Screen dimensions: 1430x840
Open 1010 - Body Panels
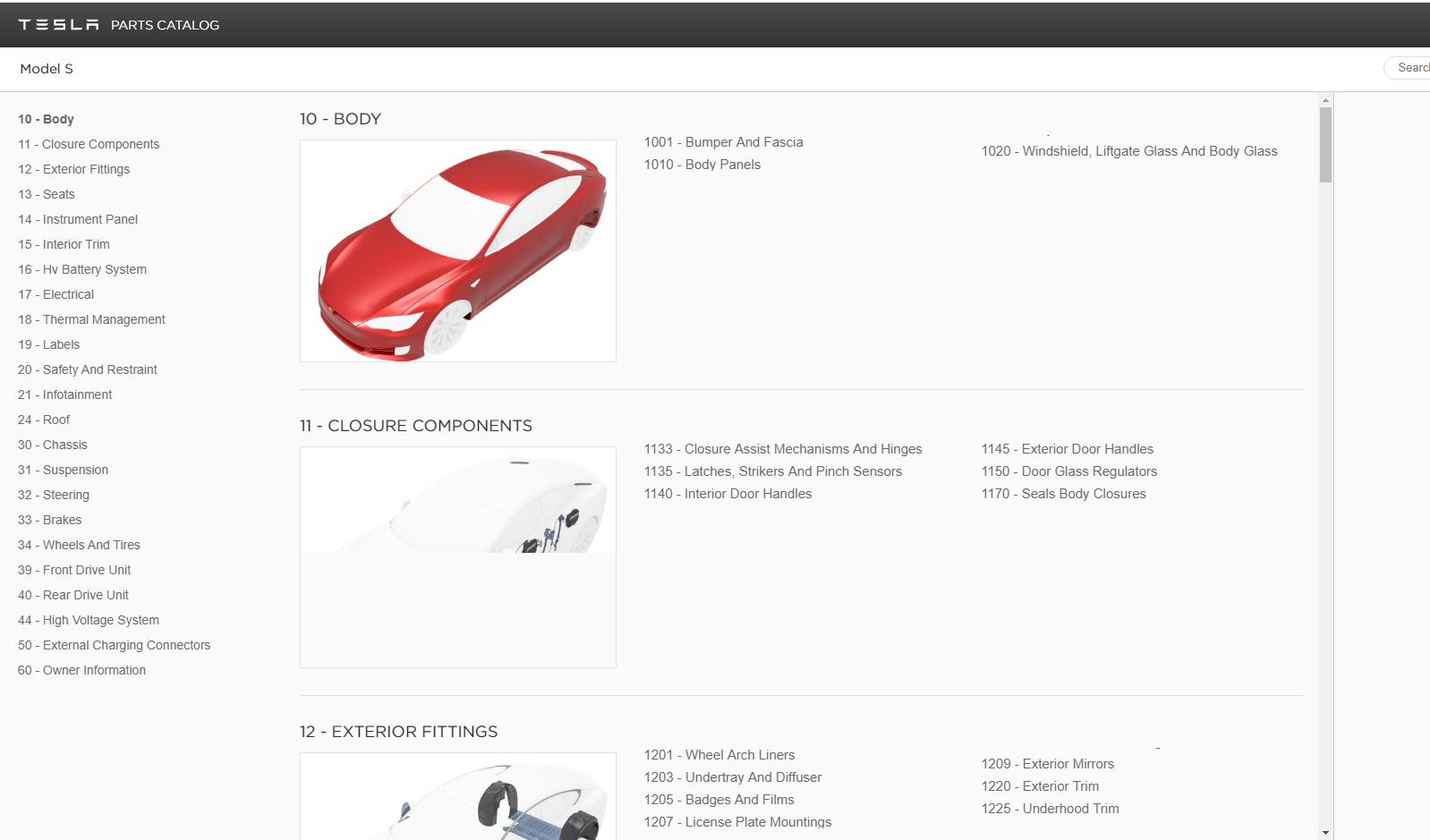(x=702, y=165)
